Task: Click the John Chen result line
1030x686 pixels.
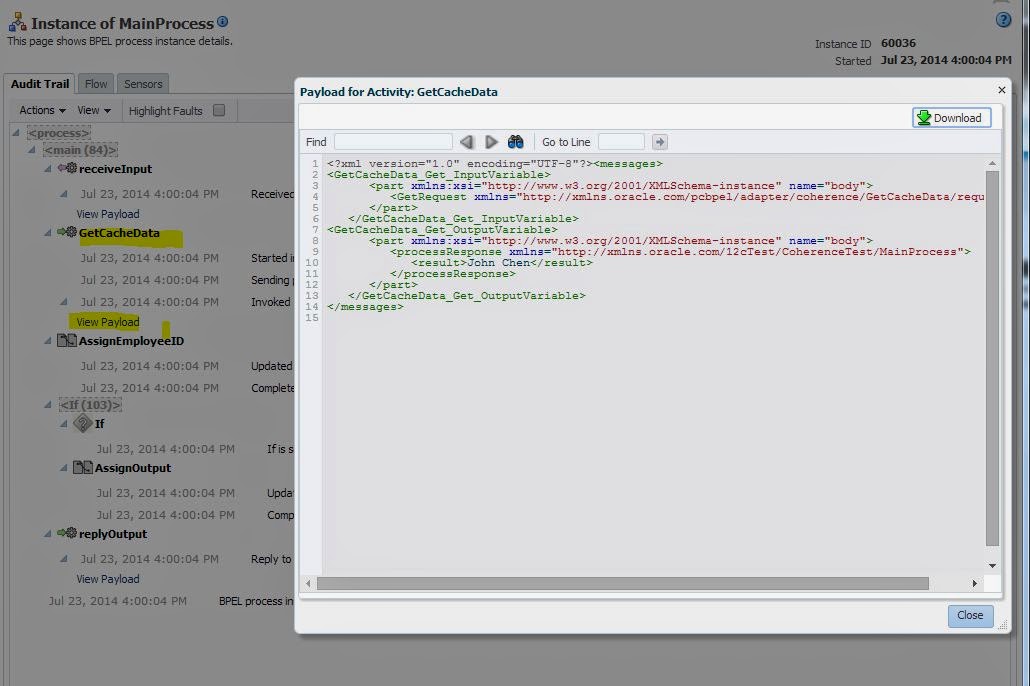Action: coord(501,263)
